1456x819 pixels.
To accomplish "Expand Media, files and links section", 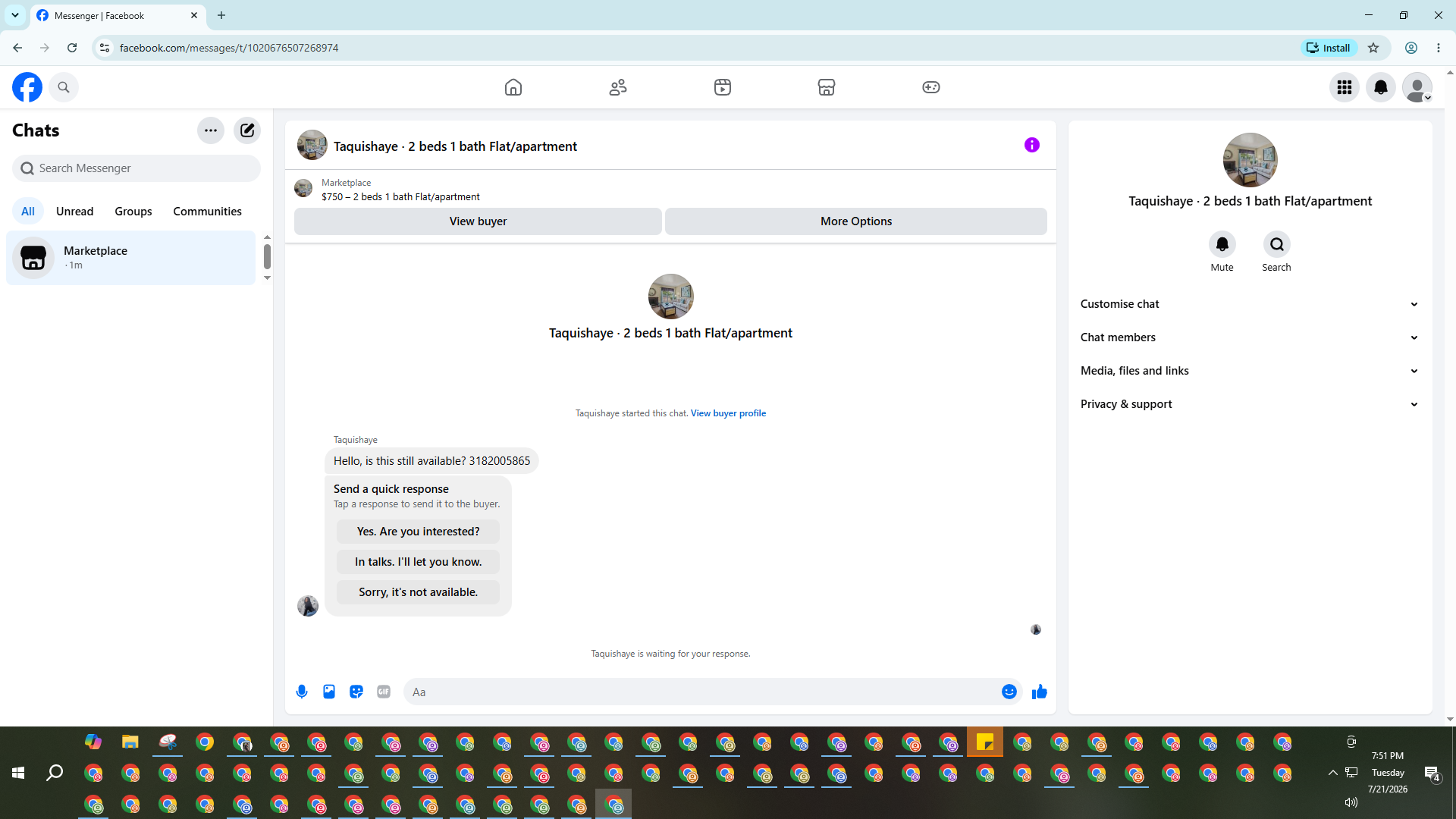I will click(x=1250, y=371).
